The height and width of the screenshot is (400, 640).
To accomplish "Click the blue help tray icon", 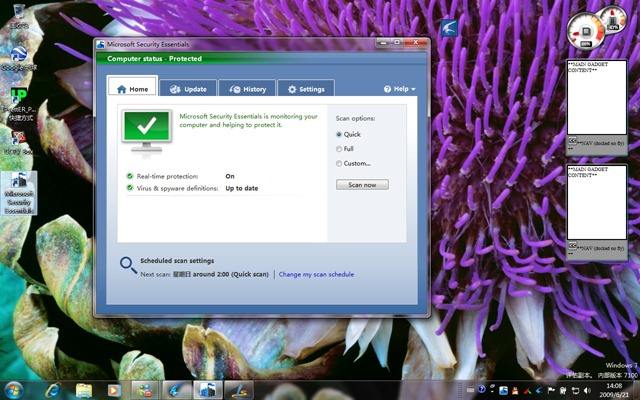I will 482,390.
